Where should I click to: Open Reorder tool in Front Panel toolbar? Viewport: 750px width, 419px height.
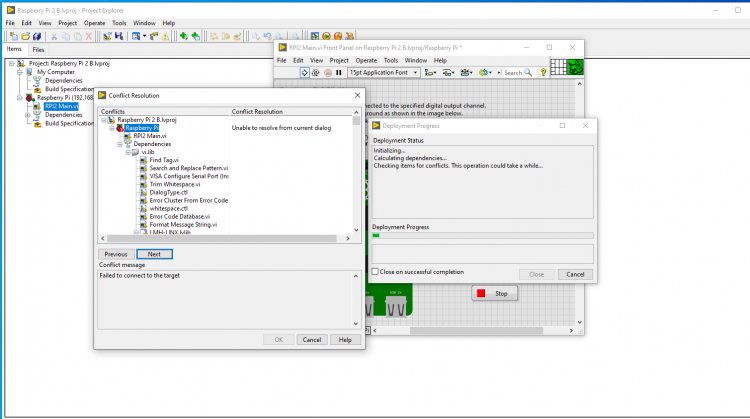click(485, 73)
